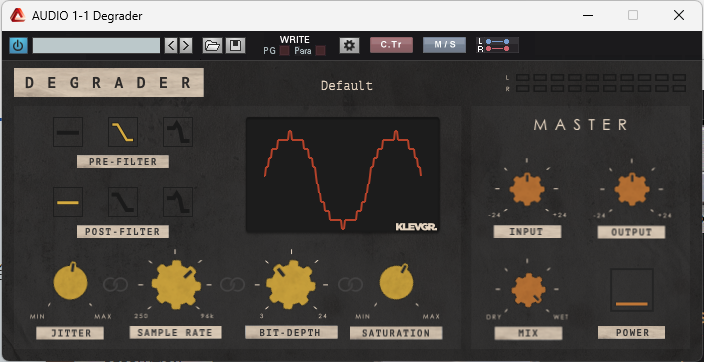The height and width of the screenshot is (362, 704).
Task: Click the MASTER heading text
Action: 581,125
